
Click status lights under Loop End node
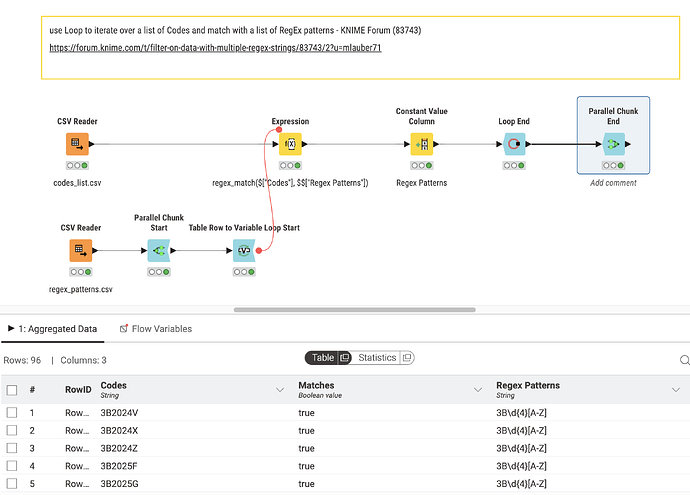point(514,165)
